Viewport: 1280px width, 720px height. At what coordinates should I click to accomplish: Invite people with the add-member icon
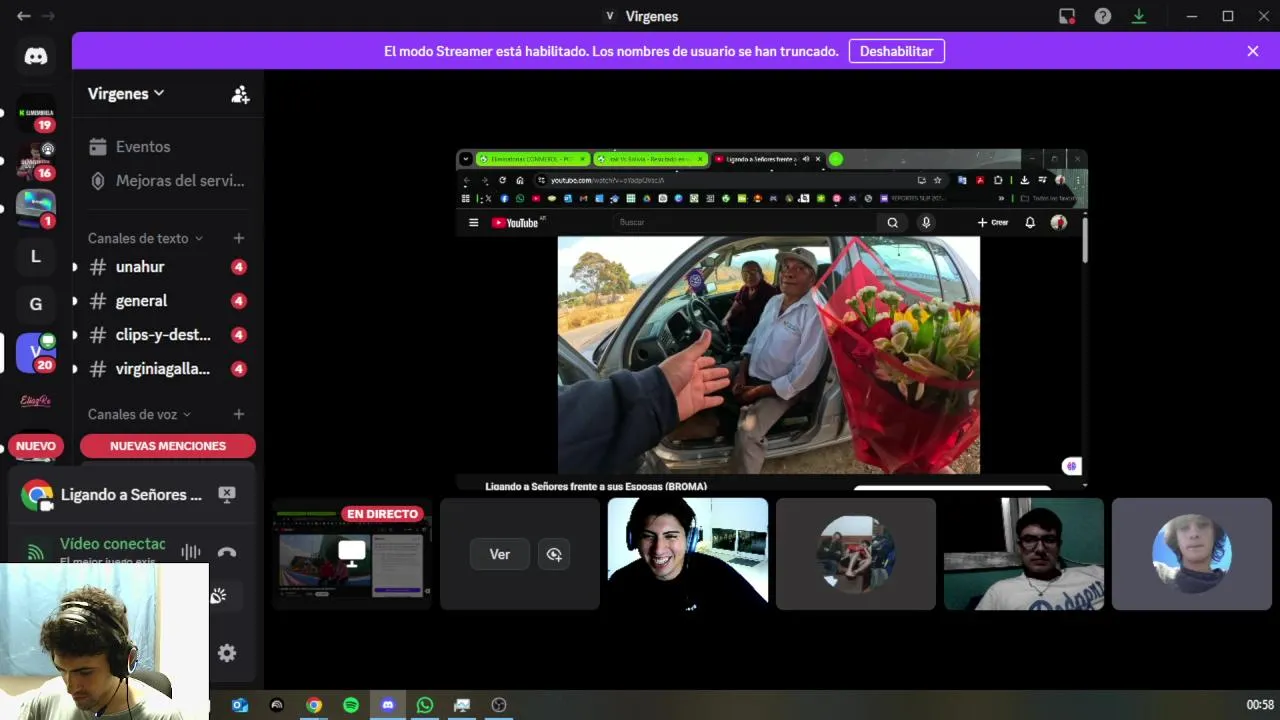click(x=240, y=94)
